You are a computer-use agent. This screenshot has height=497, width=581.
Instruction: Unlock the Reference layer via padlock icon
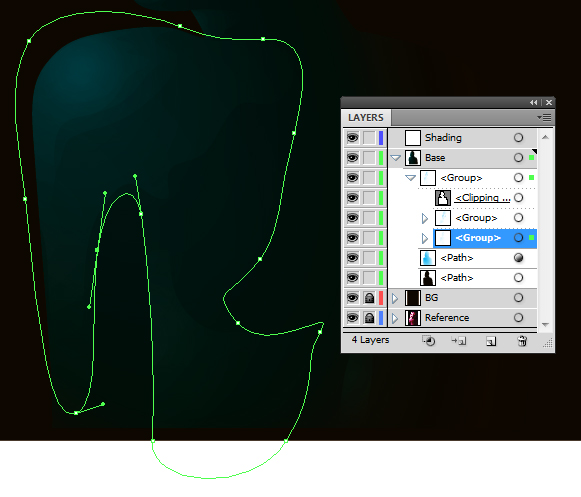point(369,318)
